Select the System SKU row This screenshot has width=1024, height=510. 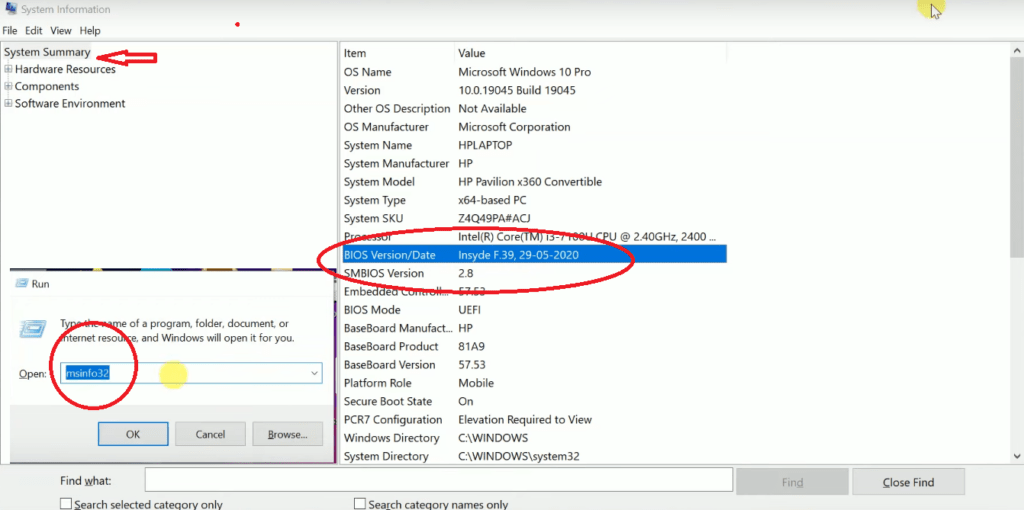tap(534, 218)
